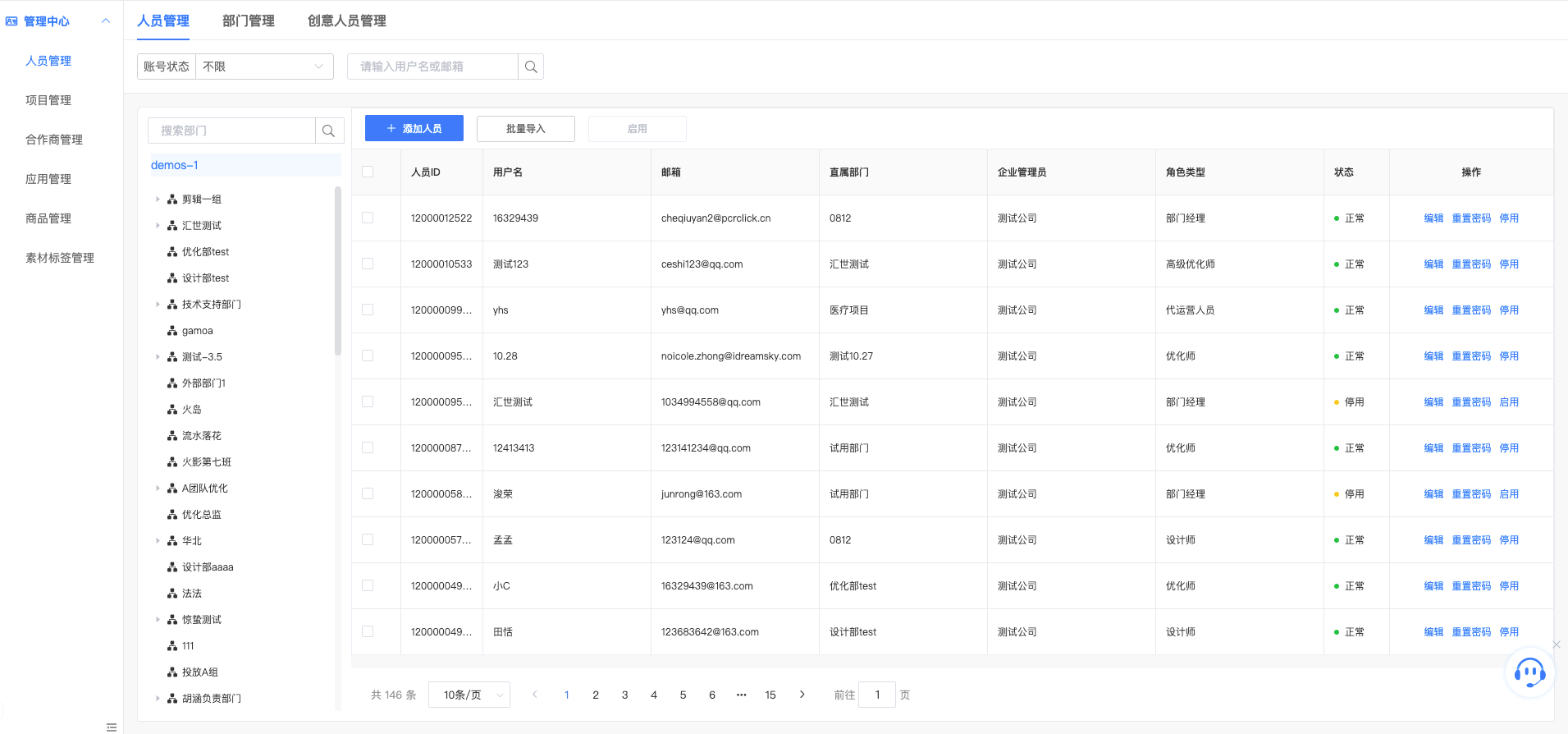
Task: Click the pagination ellipsis more pages
Action: tap(741, 695)
